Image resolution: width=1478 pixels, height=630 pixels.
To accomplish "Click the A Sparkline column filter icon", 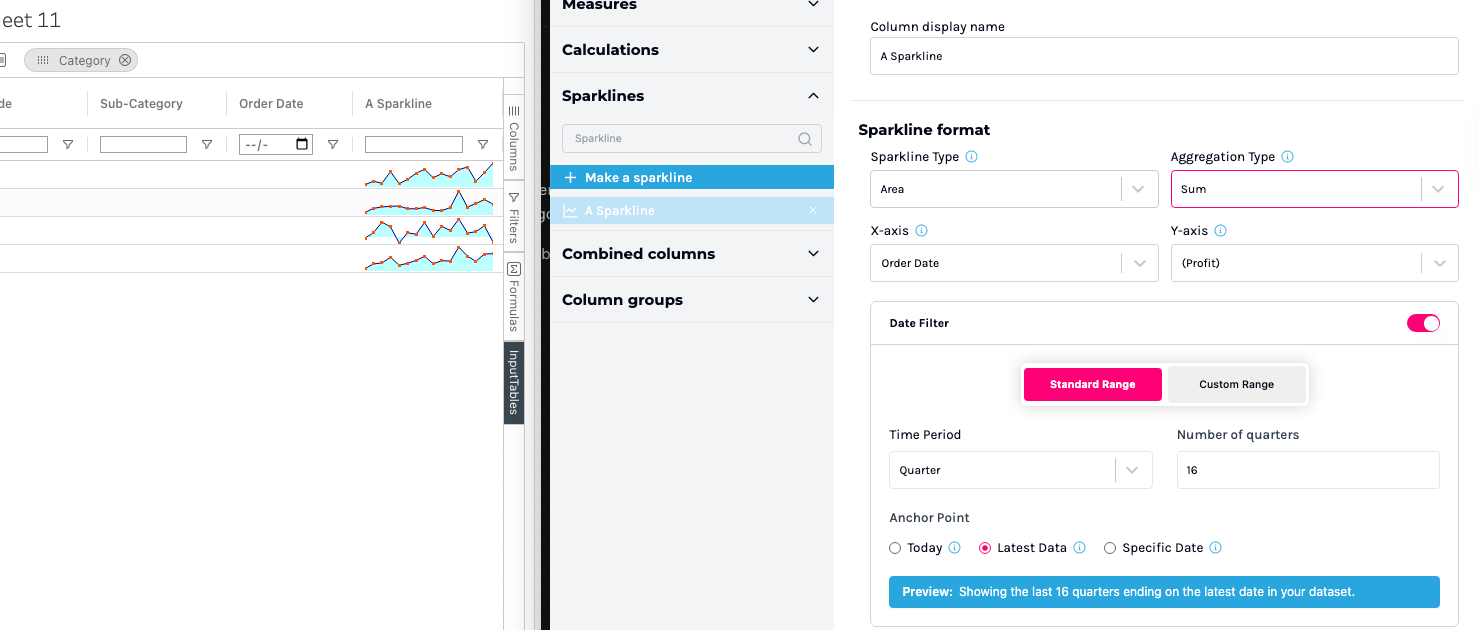I will click(483, 145).
